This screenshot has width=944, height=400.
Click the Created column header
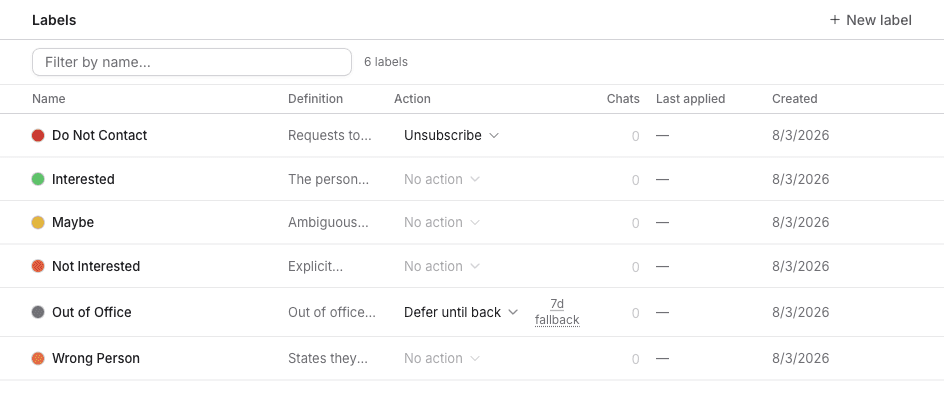coord(795,99)
